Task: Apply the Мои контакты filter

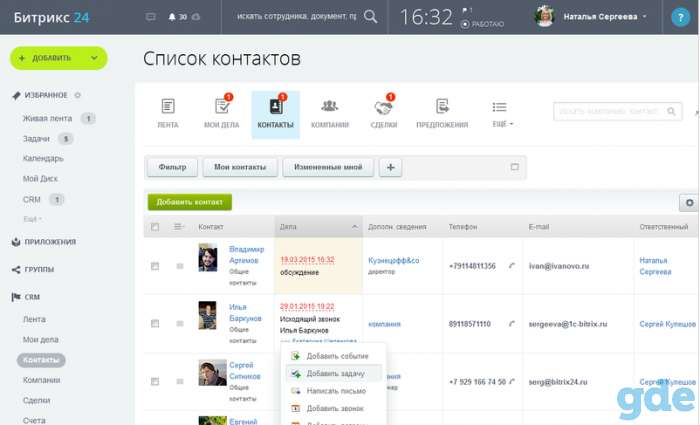Action: coord(240,167)
